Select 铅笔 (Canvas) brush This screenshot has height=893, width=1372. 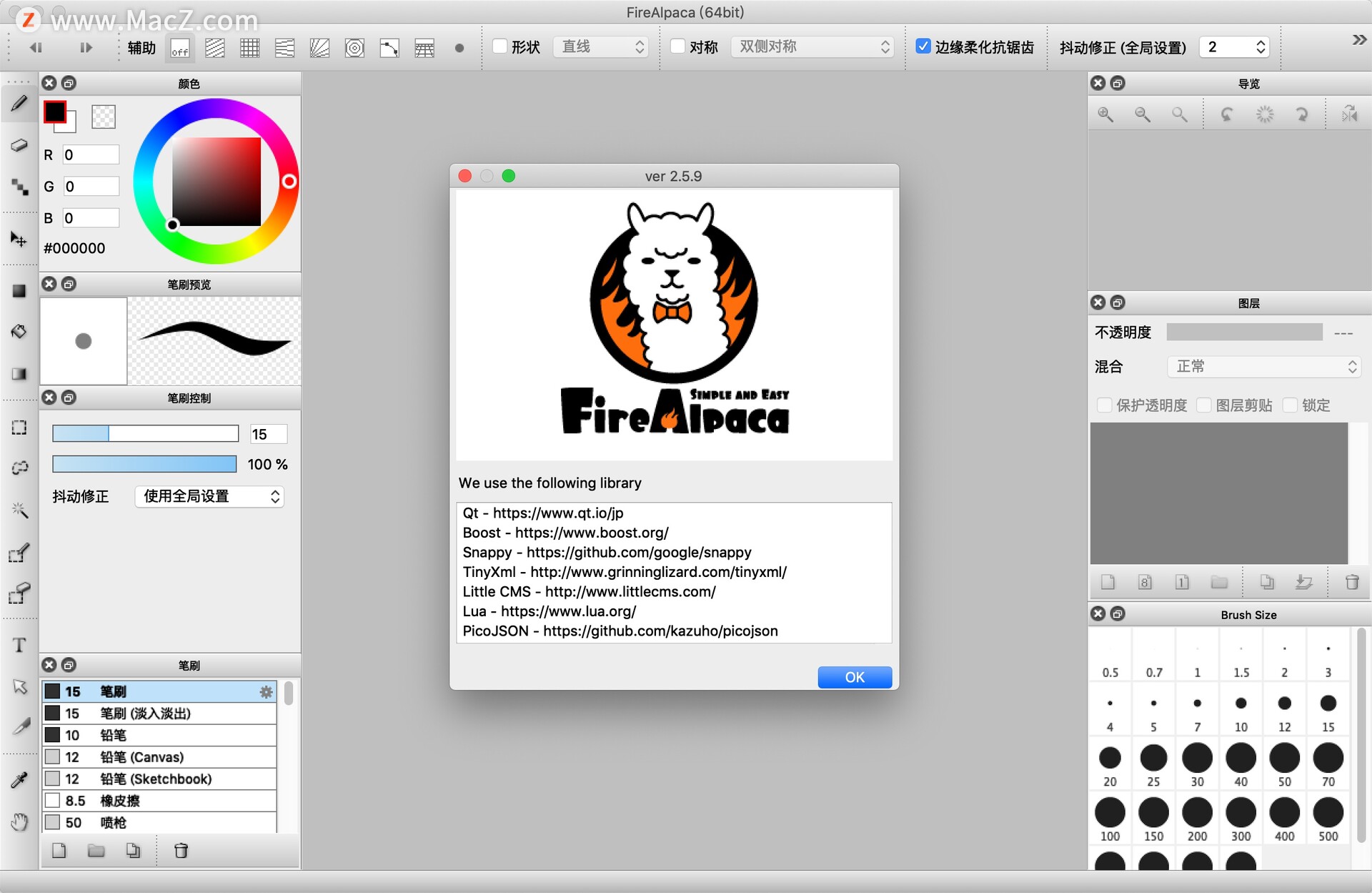click(x=160, y=757)
